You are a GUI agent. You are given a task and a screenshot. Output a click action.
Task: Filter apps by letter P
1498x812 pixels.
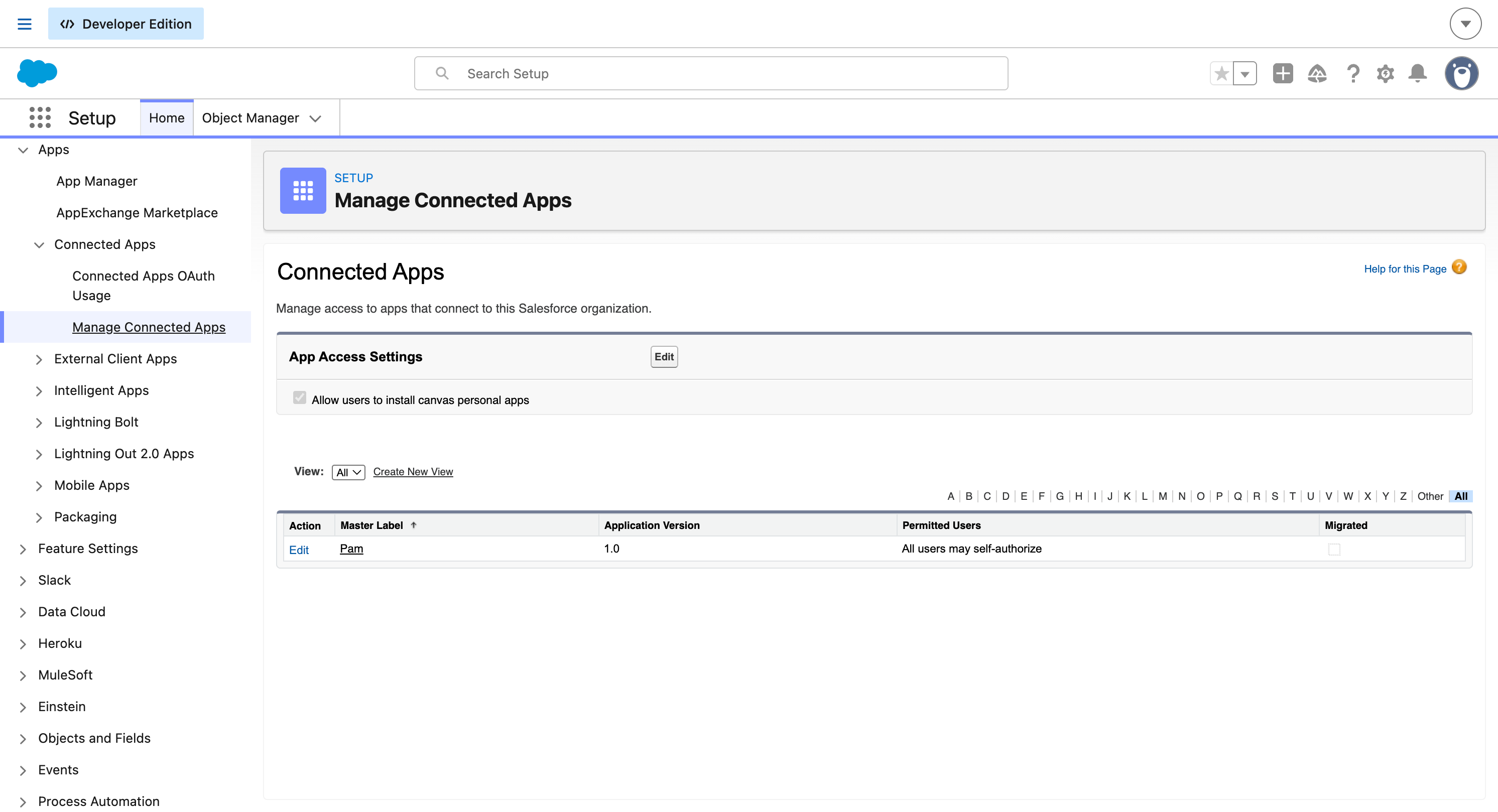(x=1219, y=496)
